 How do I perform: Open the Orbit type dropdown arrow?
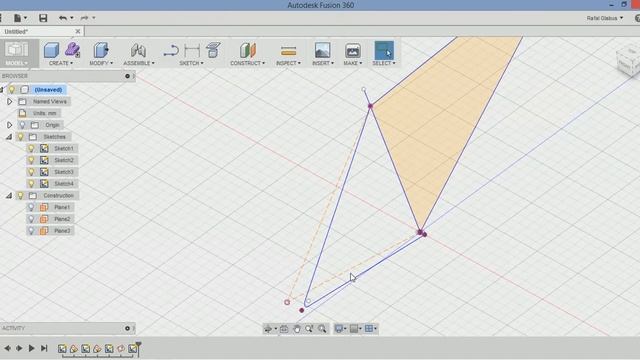tap(276, 329)
